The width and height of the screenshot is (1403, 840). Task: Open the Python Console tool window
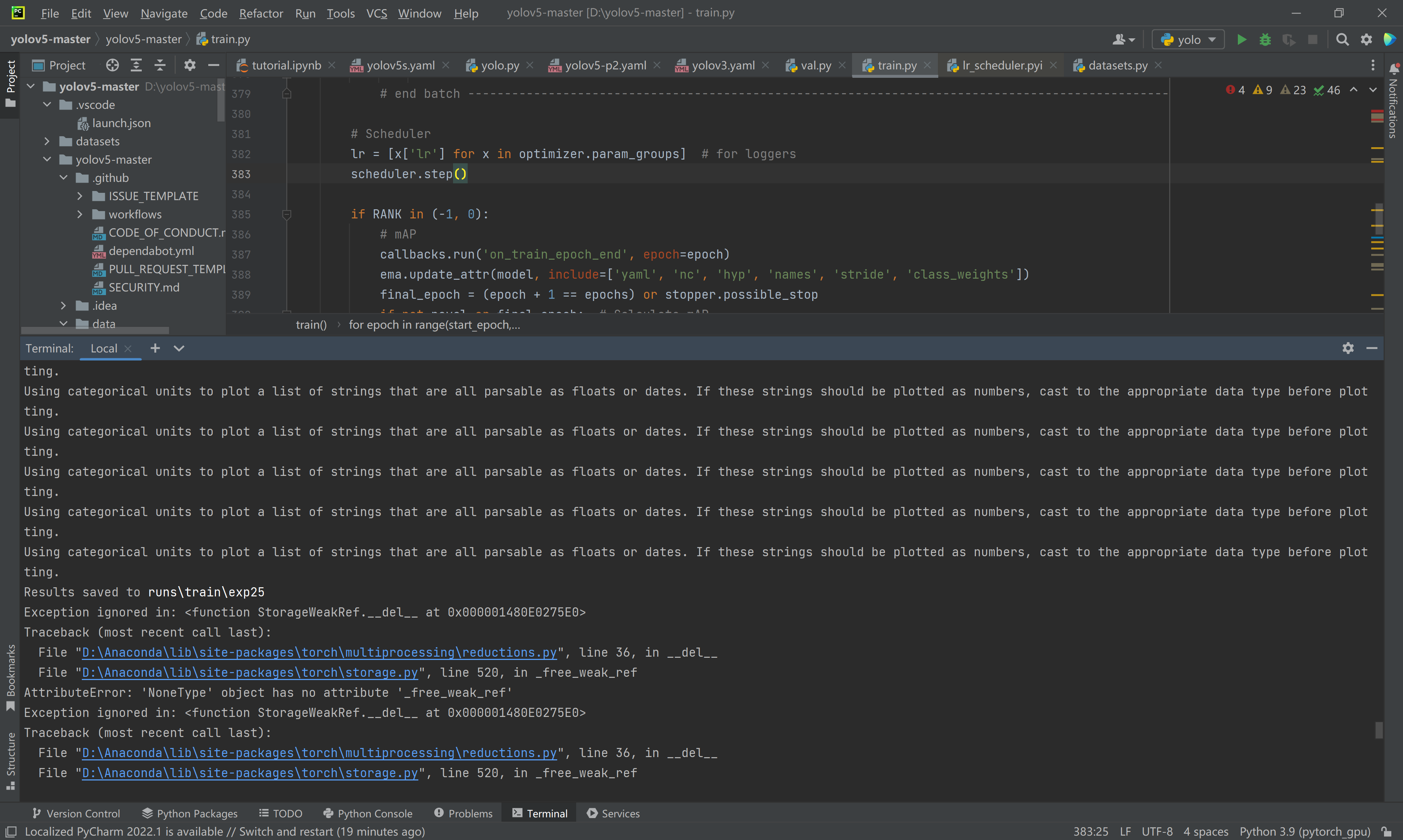pyautogui.click(x=368, y=813)
